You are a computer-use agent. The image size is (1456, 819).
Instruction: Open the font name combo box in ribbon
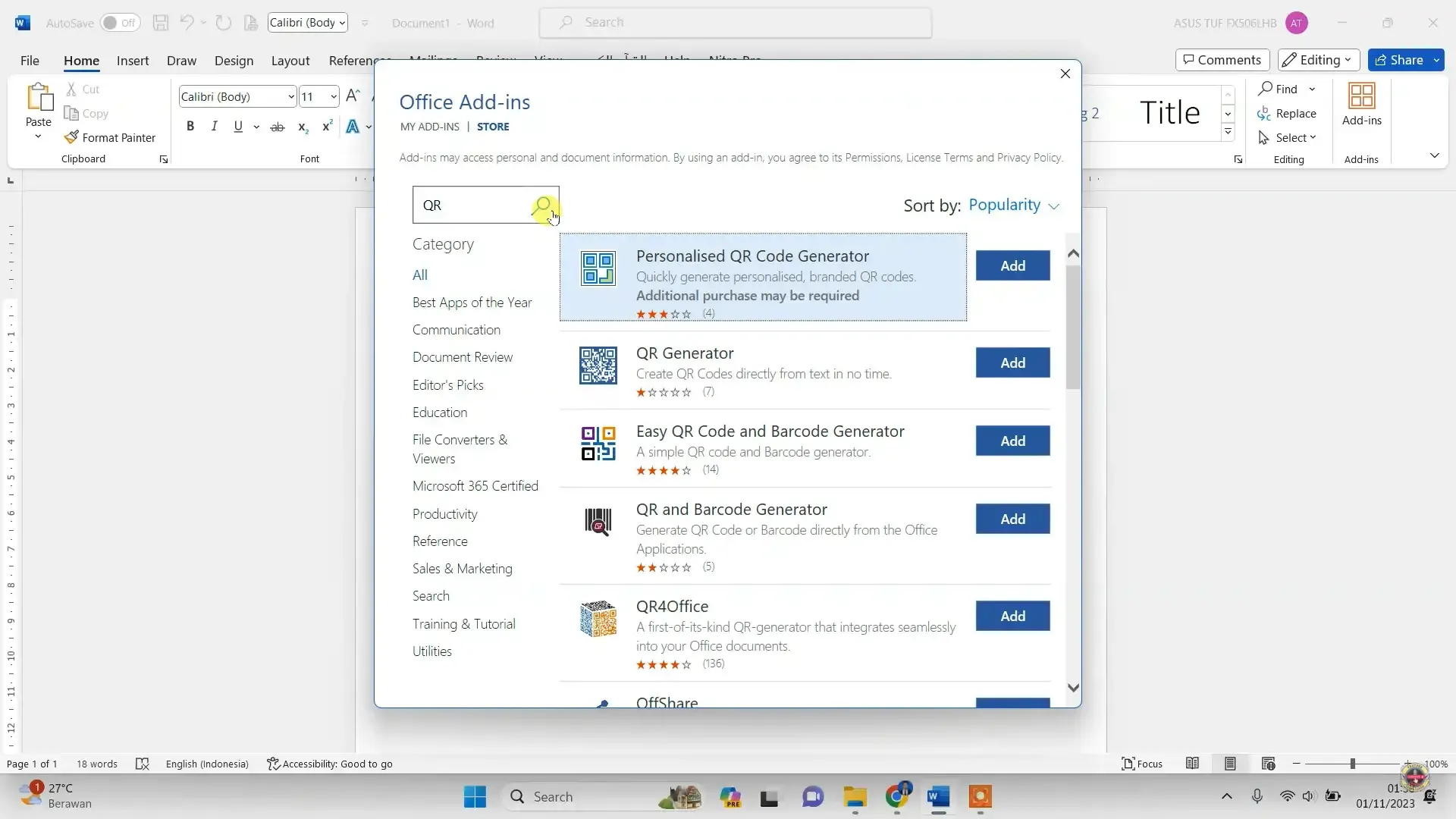(237, 96)
